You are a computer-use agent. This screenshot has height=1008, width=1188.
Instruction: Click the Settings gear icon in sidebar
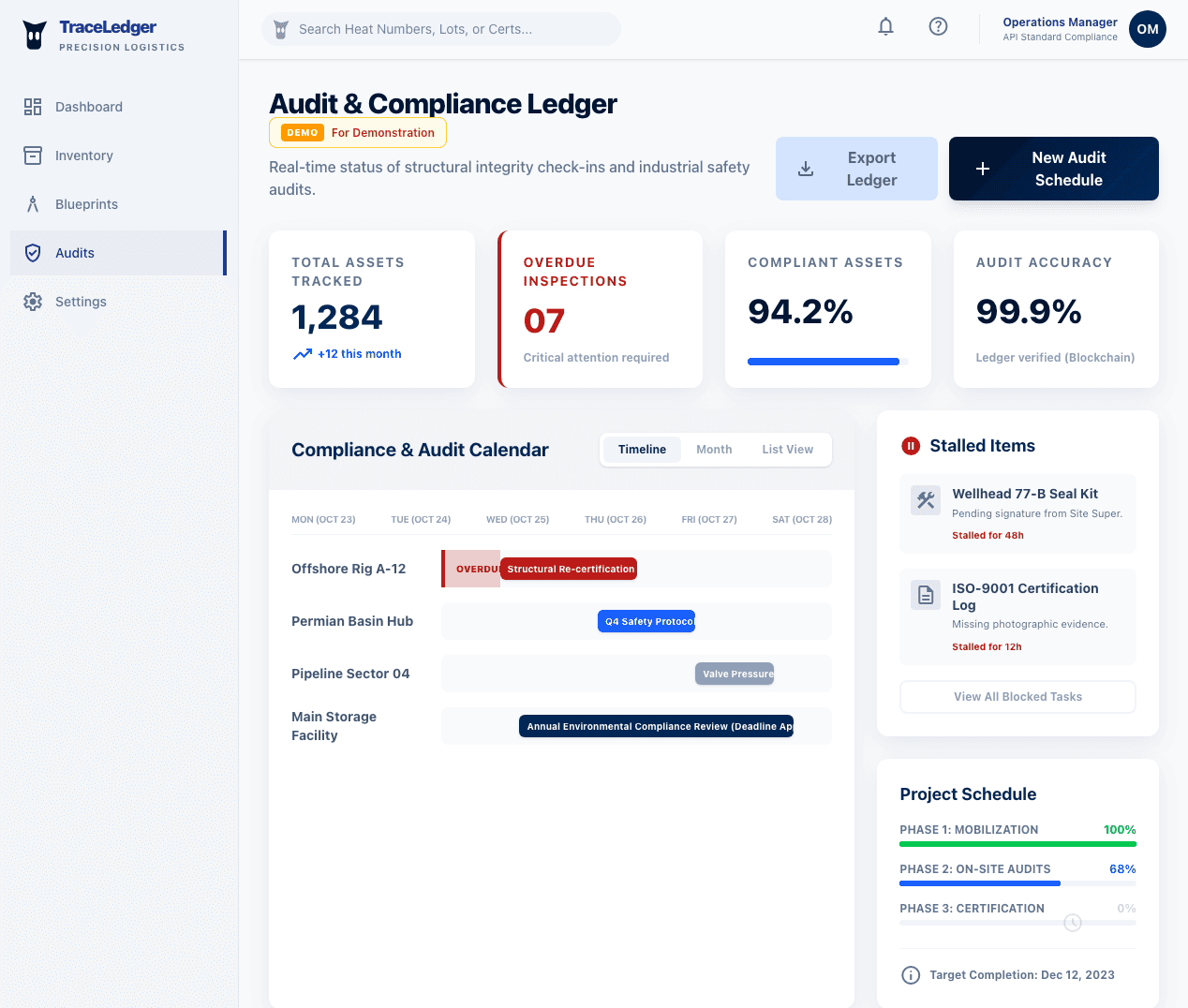33,302
